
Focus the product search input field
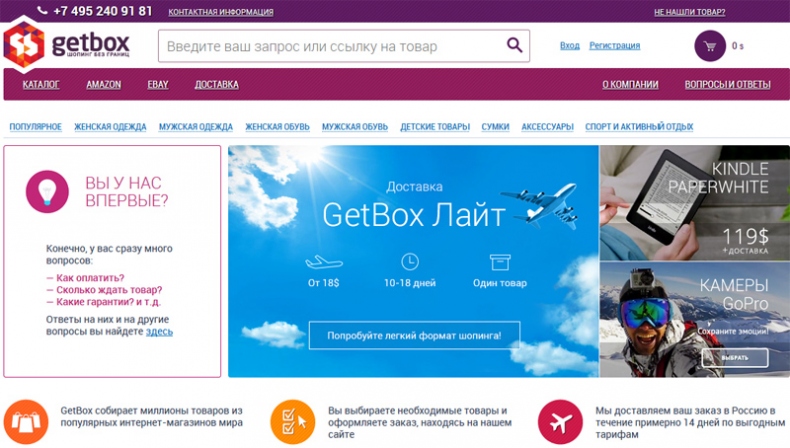[x=344, y=46]
